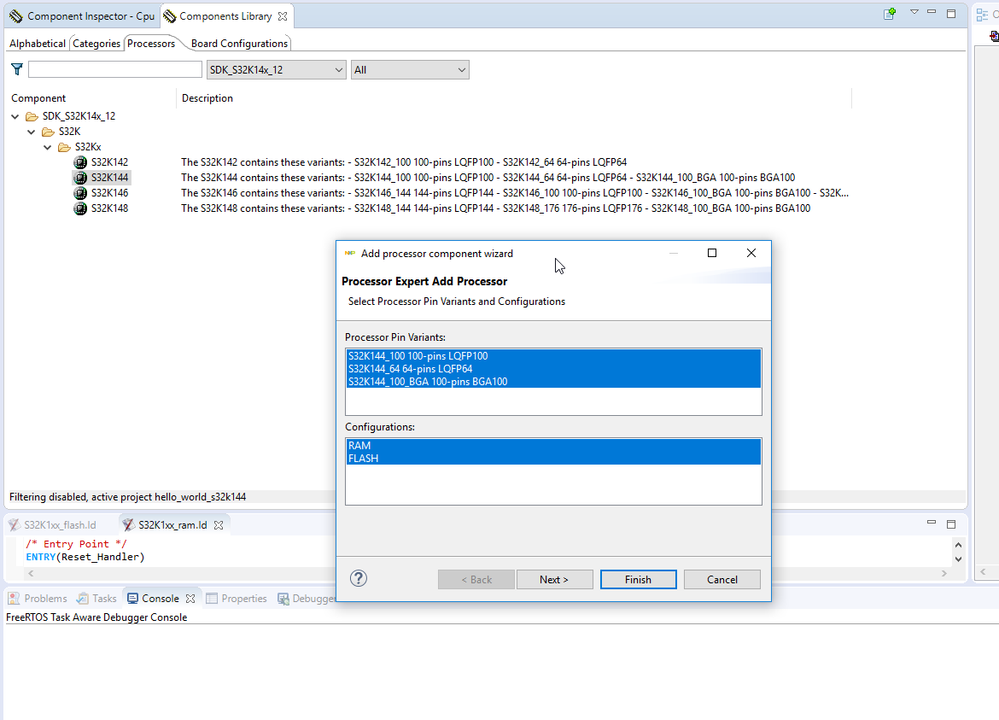Screen dimensions: 999x720
Task: Switch to the Tasks view tab
Action: pyautogui.click(x=97, y=598)
